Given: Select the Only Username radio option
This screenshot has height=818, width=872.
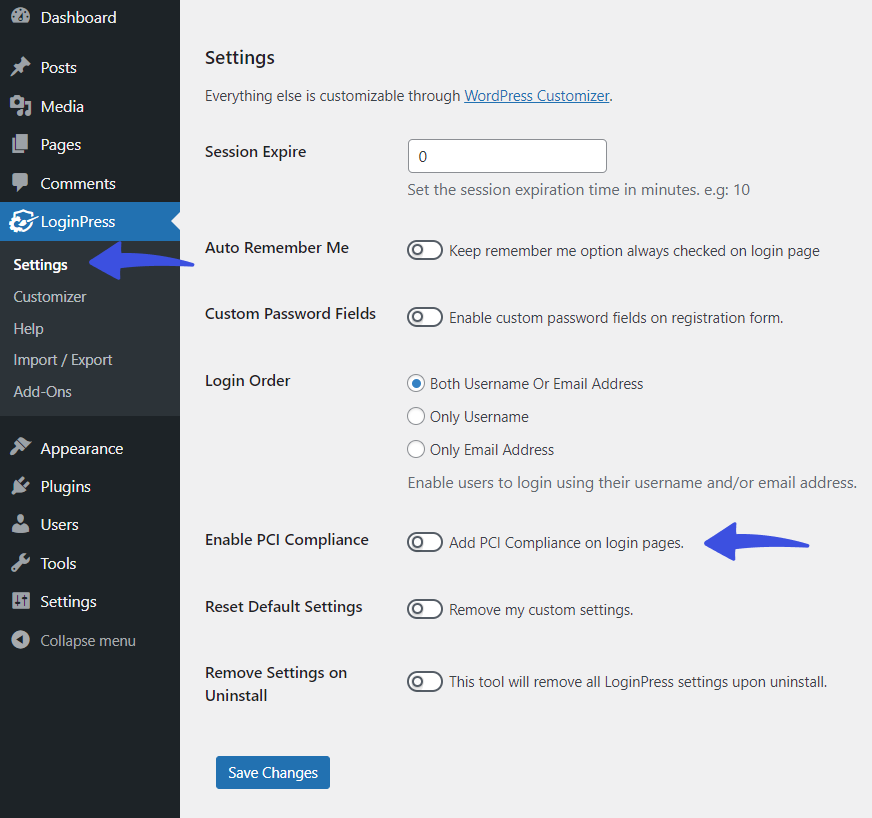Looking at the screenshot, I should coord(416,416).
